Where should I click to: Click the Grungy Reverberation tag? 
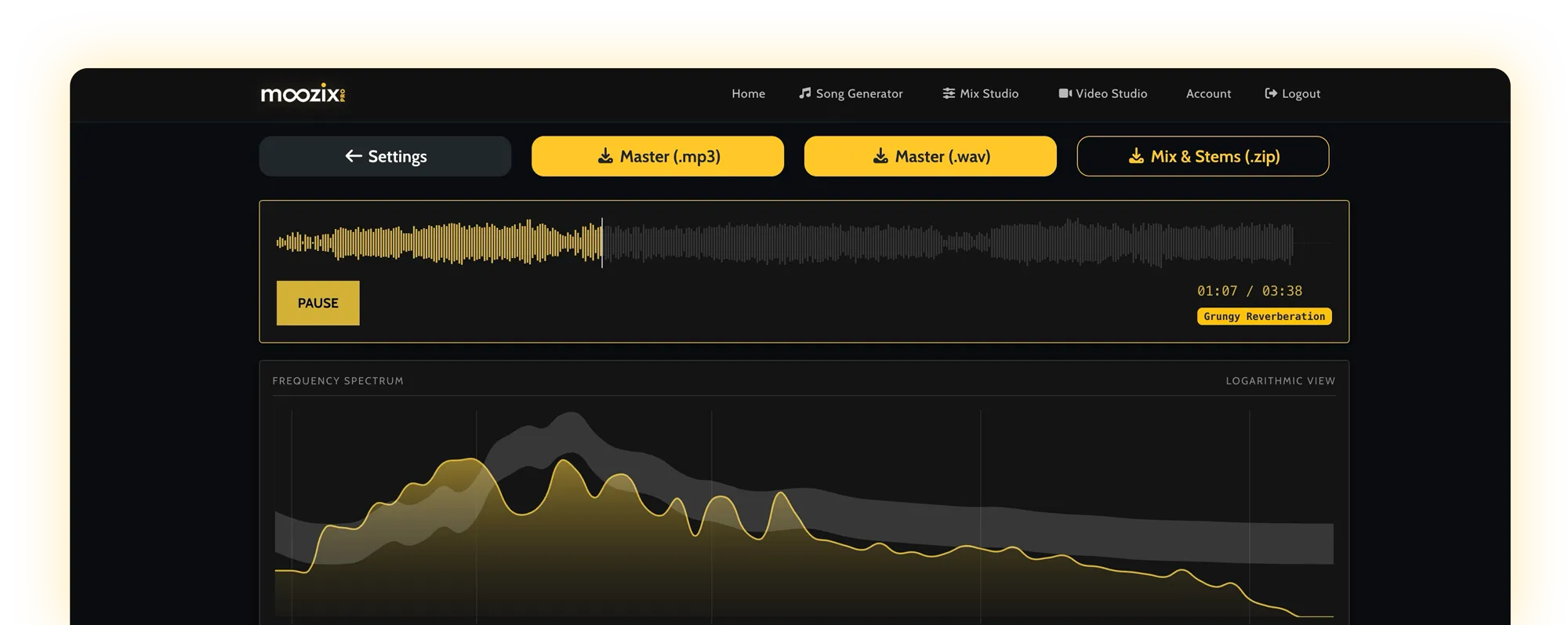coord(1264,316)
